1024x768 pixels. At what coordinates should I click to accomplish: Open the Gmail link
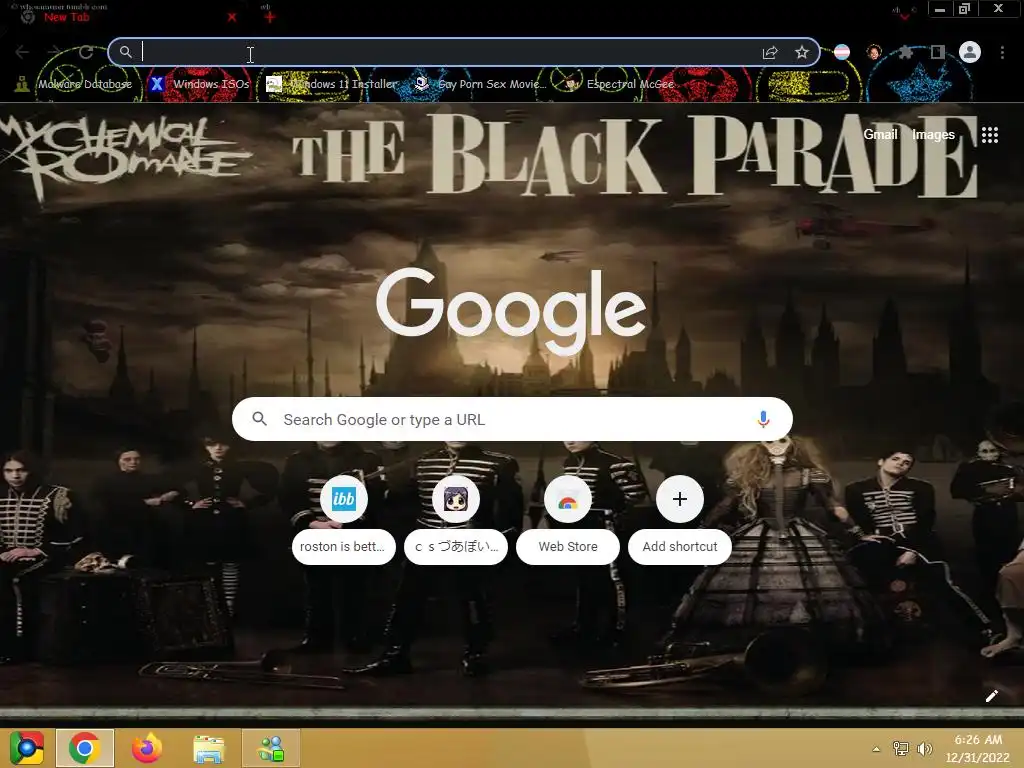coord(880,135)
